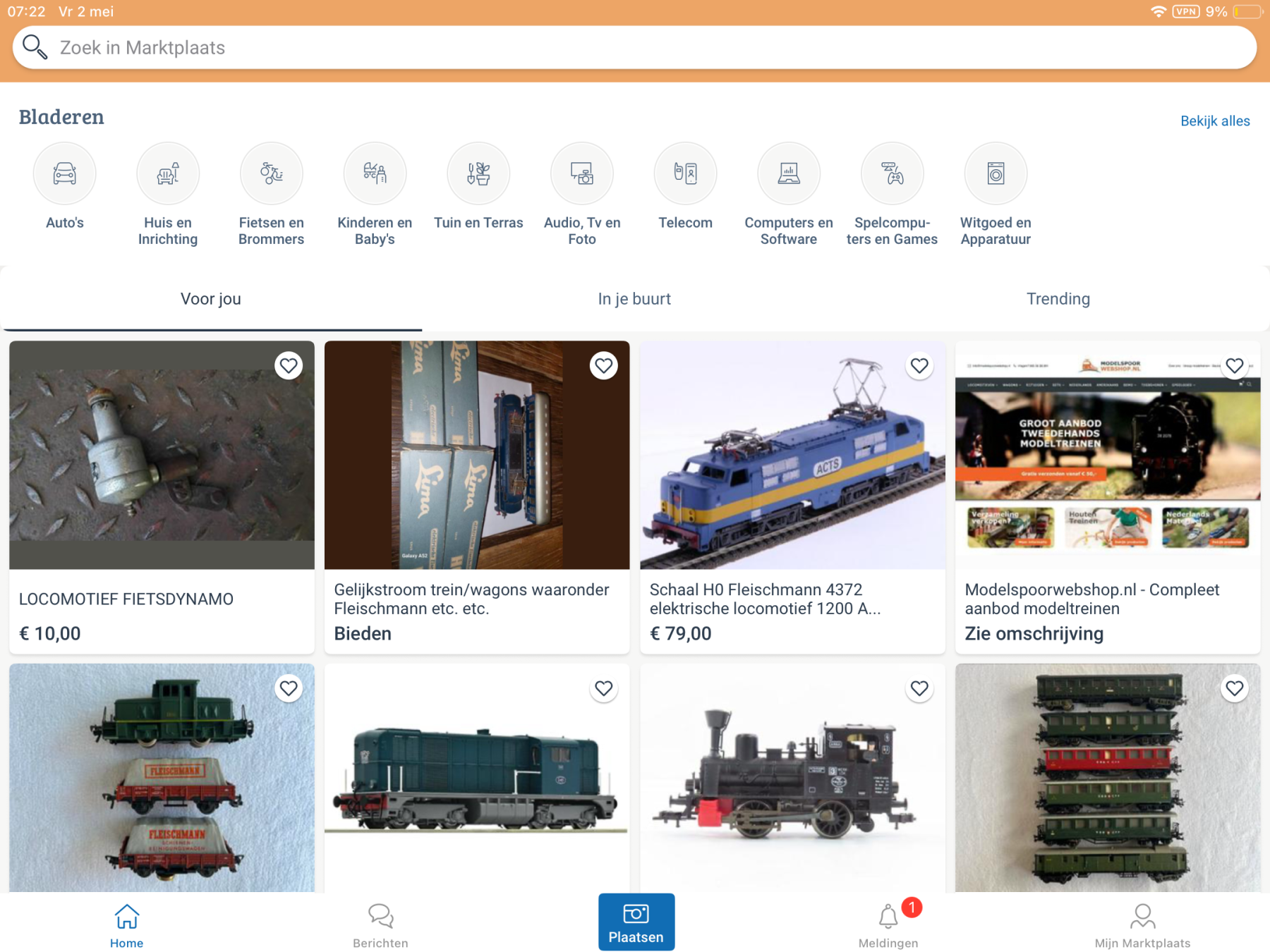
Task: Open Kinderen en Baby's category
Action: (x=375, y=173)
